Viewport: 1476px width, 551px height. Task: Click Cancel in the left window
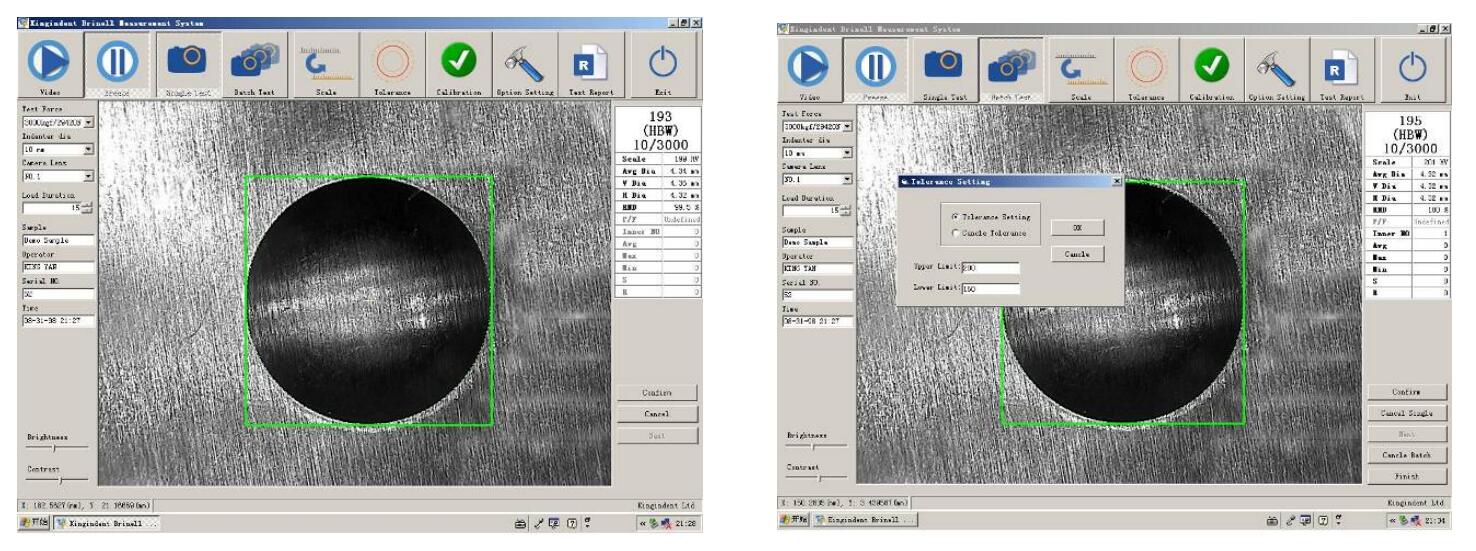[x=657, y=414]
